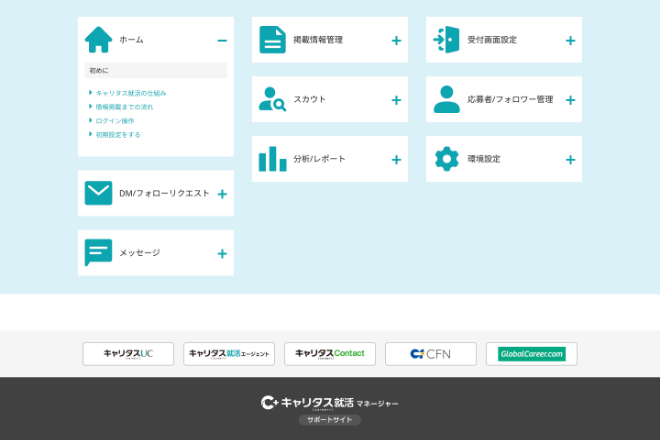Click the 環境設定 gear icon
Screen dimensions: 660x440
tap(446, 159)
